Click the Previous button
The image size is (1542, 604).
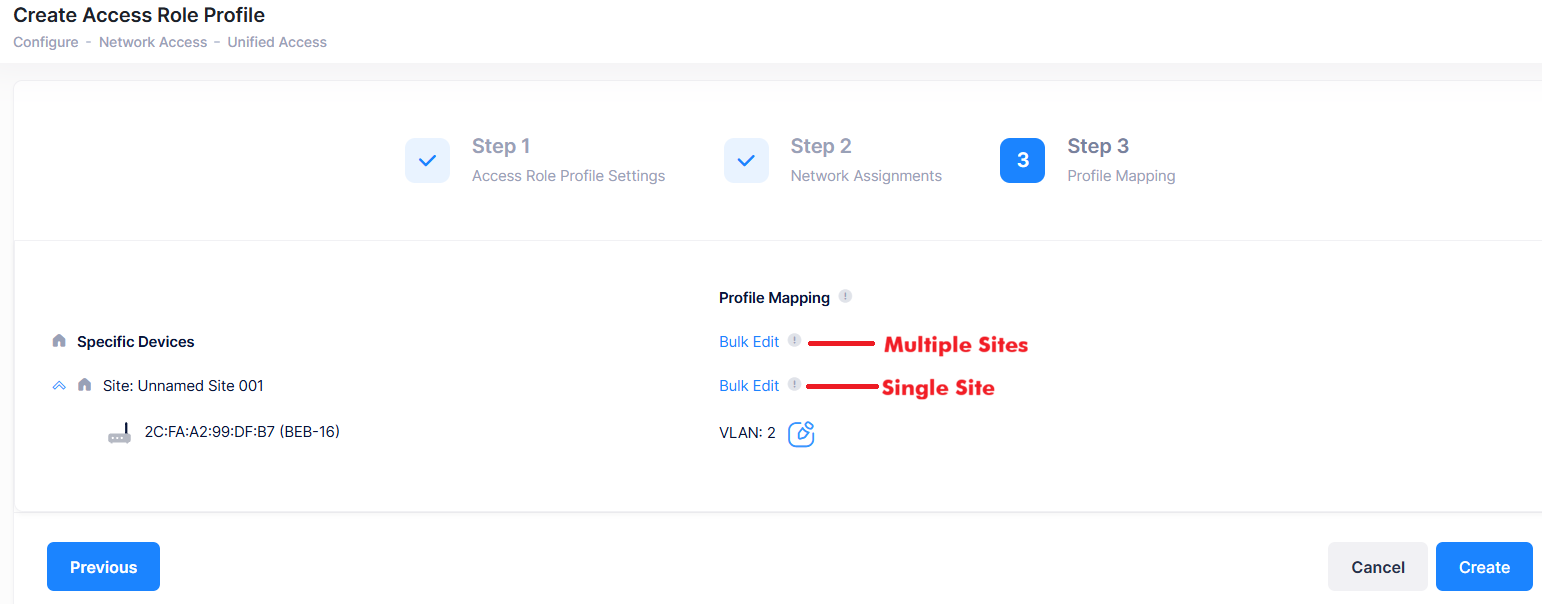click(x=103, y=566)
